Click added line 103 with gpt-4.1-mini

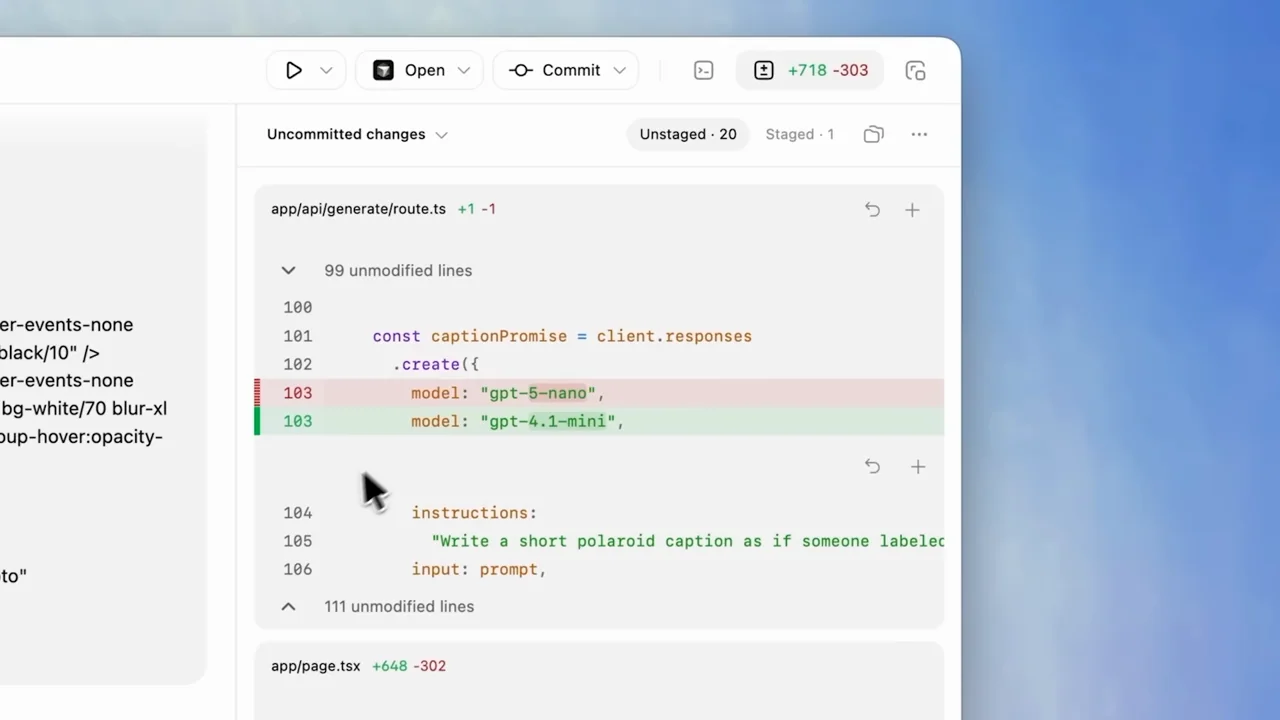click(599, 421)
